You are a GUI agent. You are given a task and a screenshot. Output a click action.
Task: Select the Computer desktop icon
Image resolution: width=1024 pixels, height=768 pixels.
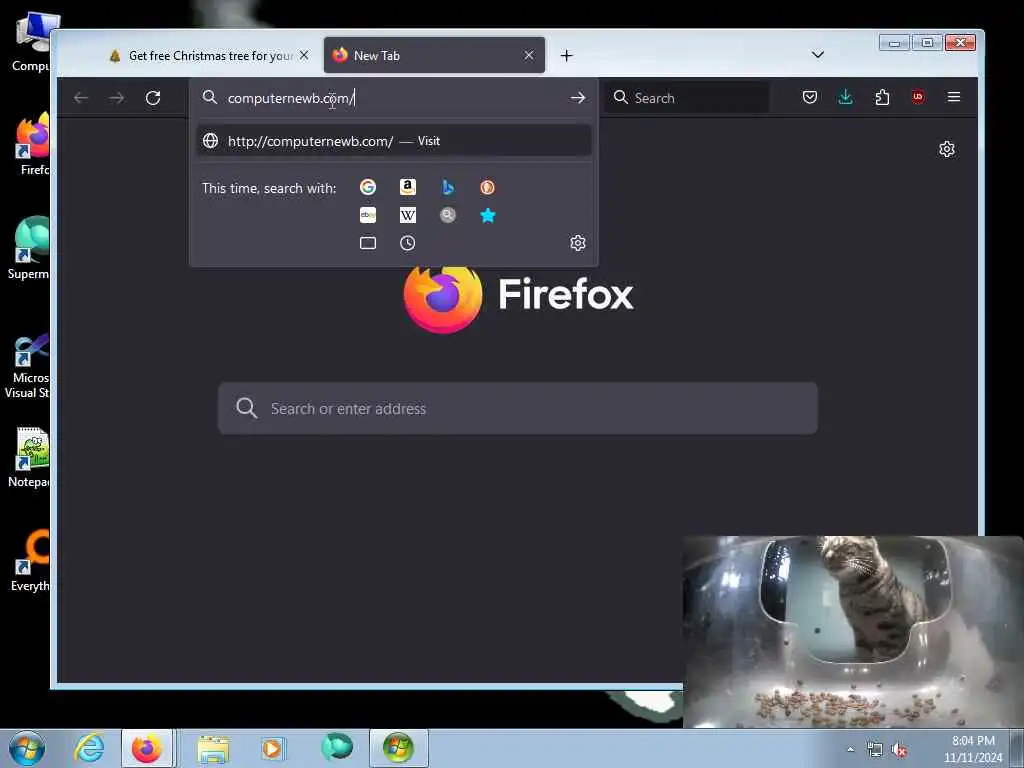pos(31,42)
